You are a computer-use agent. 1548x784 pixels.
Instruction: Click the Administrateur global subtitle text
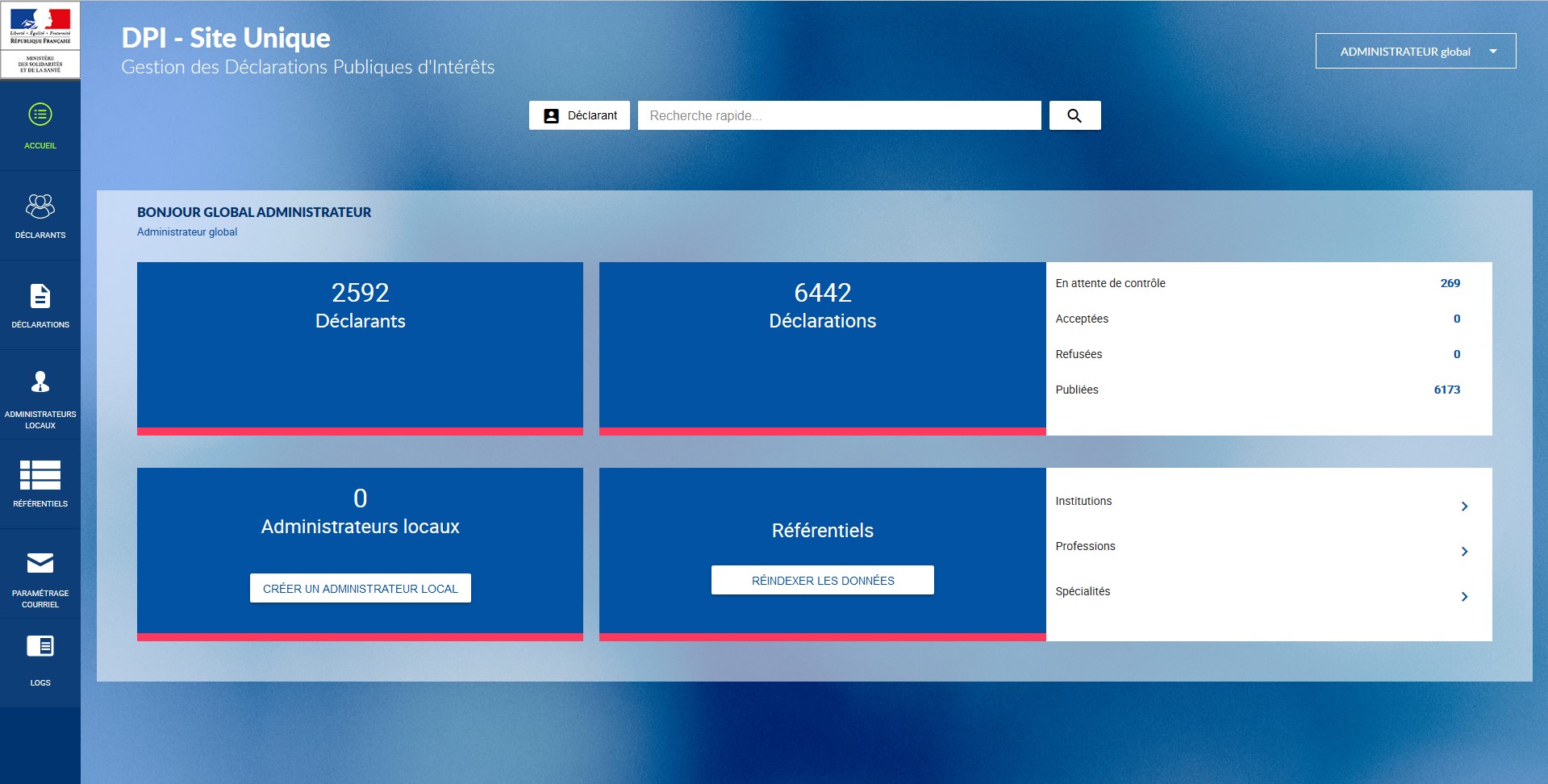click(x=187, y=231)
